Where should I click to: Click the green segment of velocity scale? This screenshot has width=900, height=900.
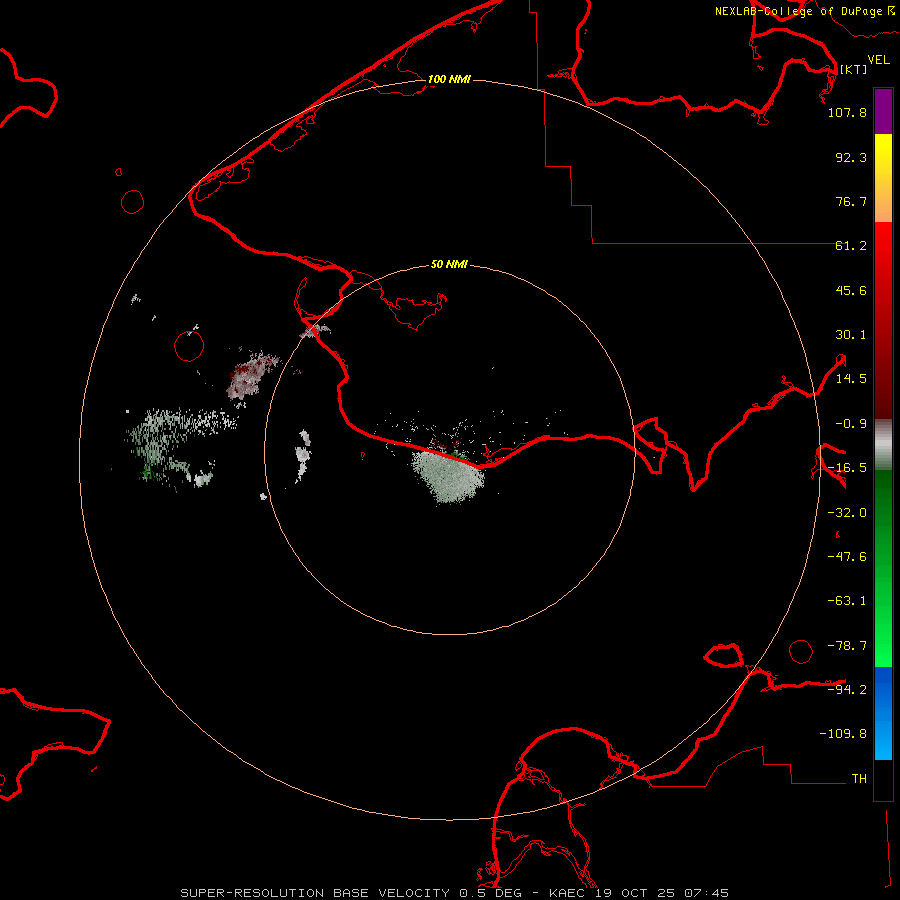point(883,568)
